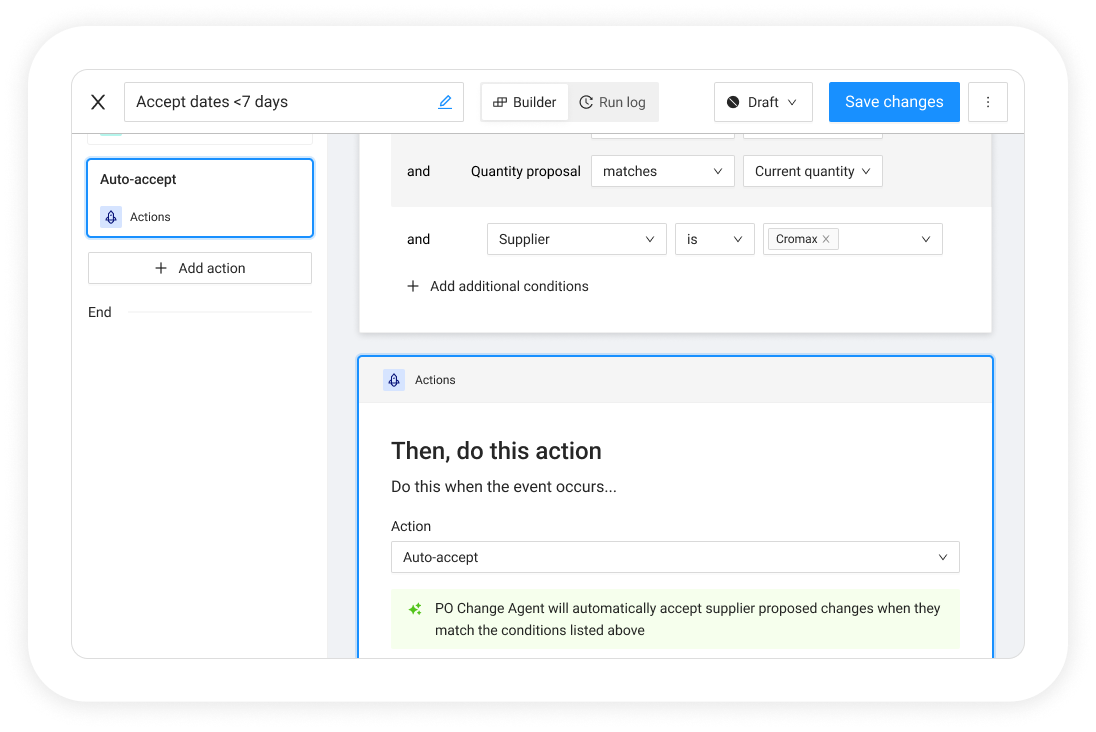Open the three-dot more options menu

[988, 102]
